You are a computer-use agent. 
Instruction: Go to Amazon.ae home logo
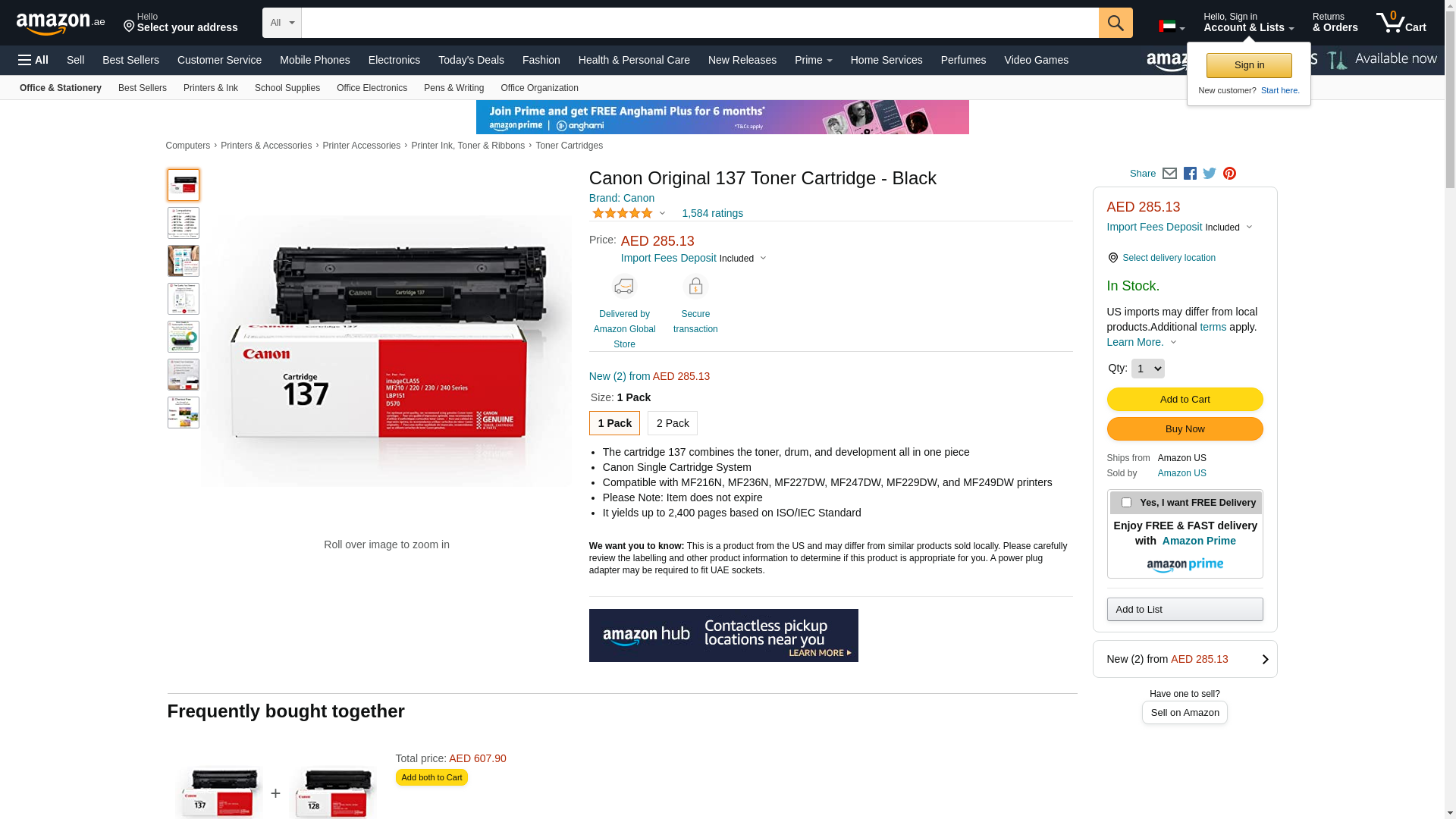click(x=61, y=24)
